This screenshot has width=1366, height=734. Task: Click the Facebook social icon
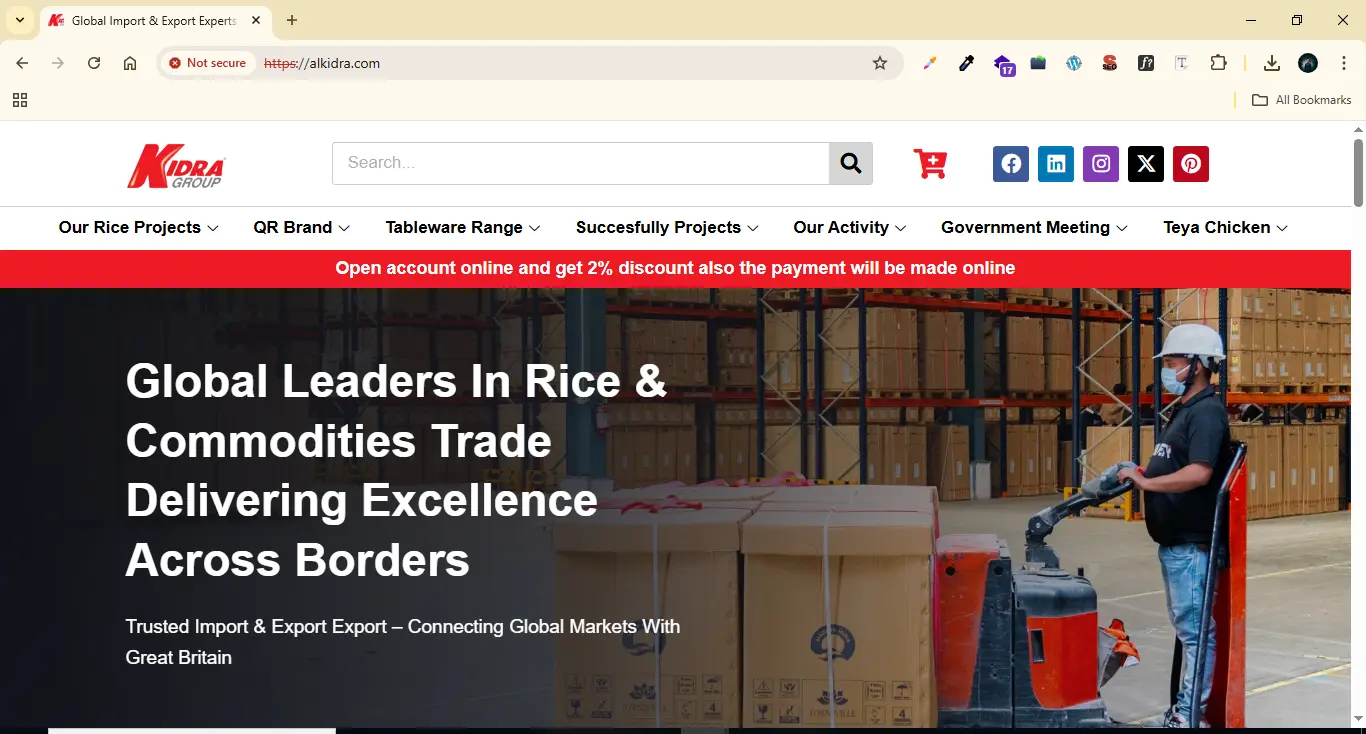pos(1010,164)
